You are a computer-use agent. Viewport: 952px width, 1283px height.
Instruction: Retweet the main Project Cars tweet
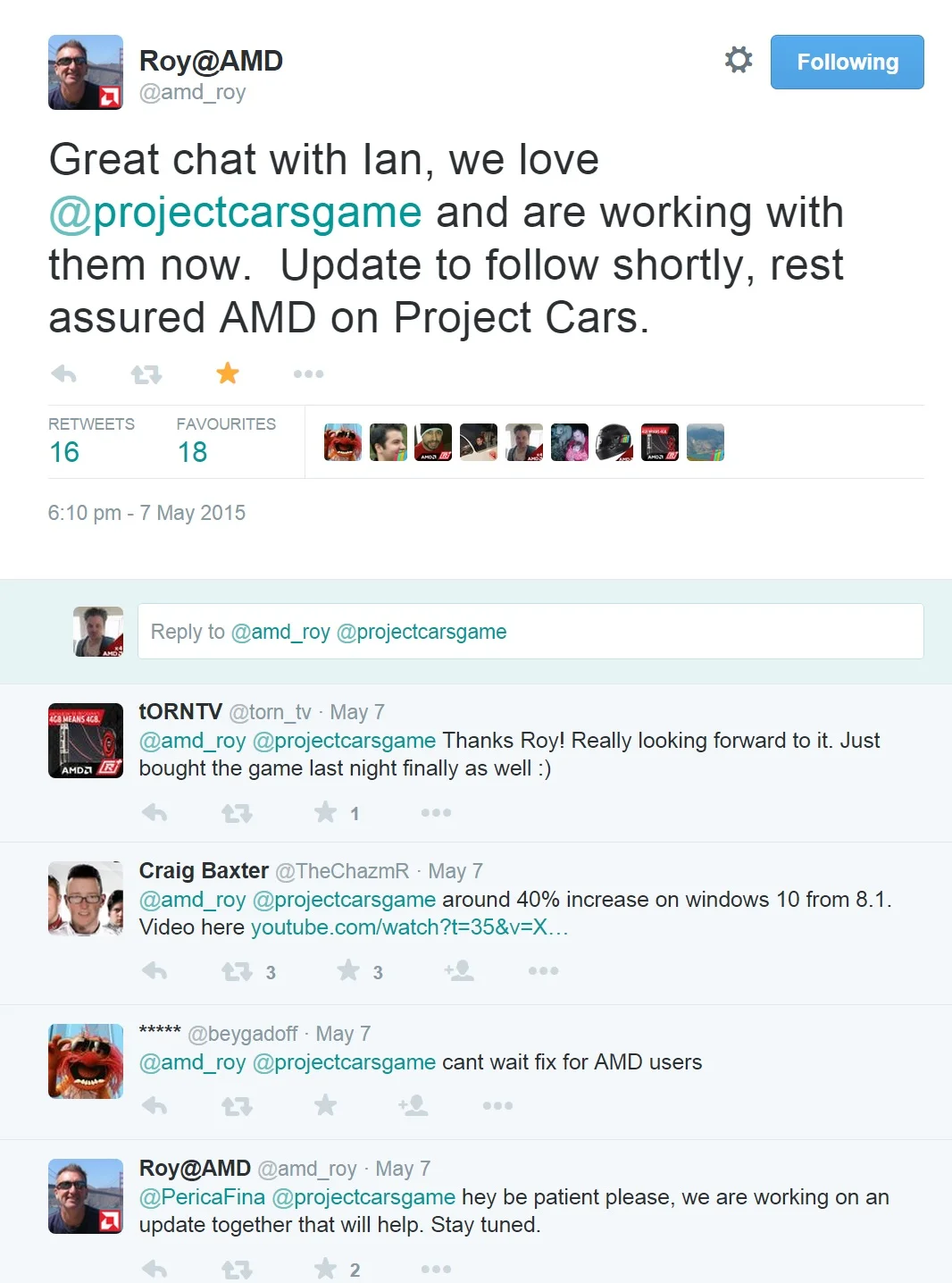146,373
